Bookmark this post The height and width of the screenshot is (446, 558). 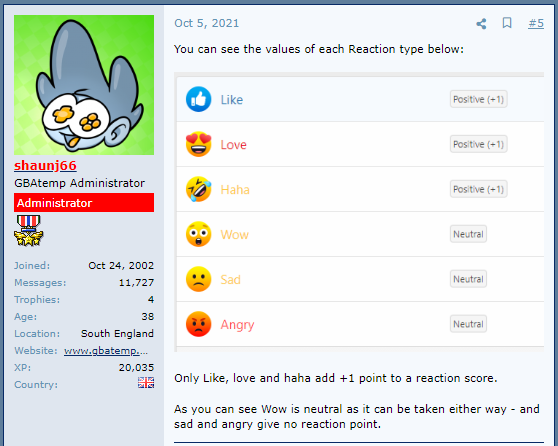507,23
